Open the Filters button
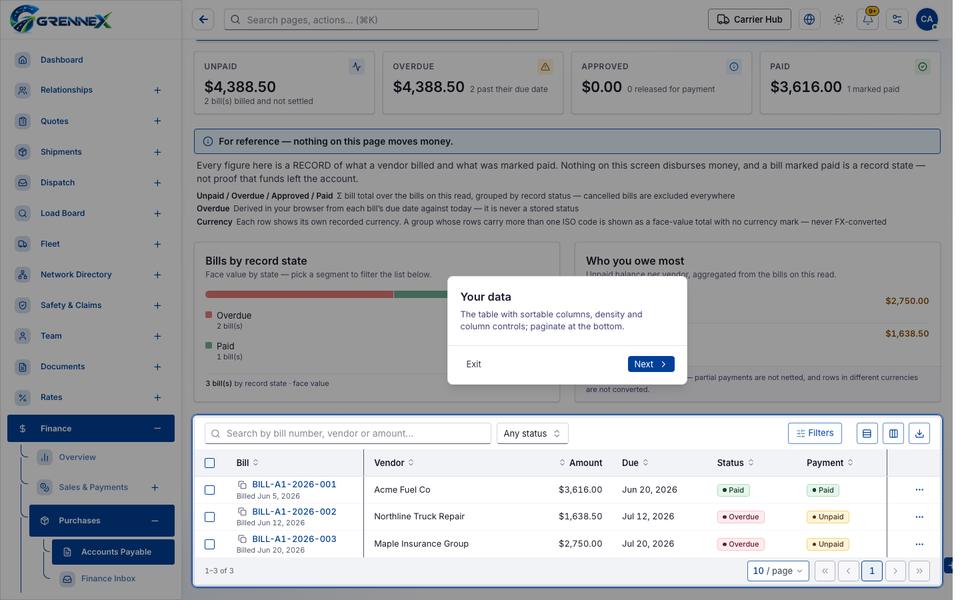Viewport: 960px width, 600px height. click(x=814, y=433)
